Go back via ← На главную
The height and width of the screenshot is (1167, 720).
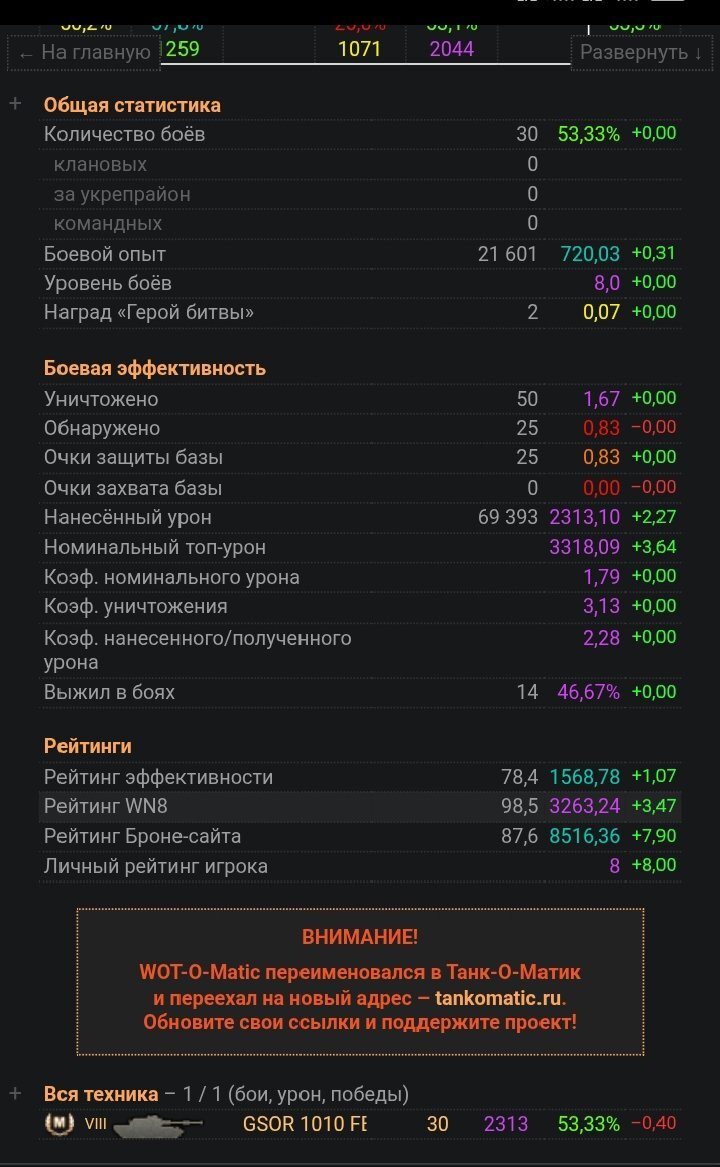[x=84, y=53]
